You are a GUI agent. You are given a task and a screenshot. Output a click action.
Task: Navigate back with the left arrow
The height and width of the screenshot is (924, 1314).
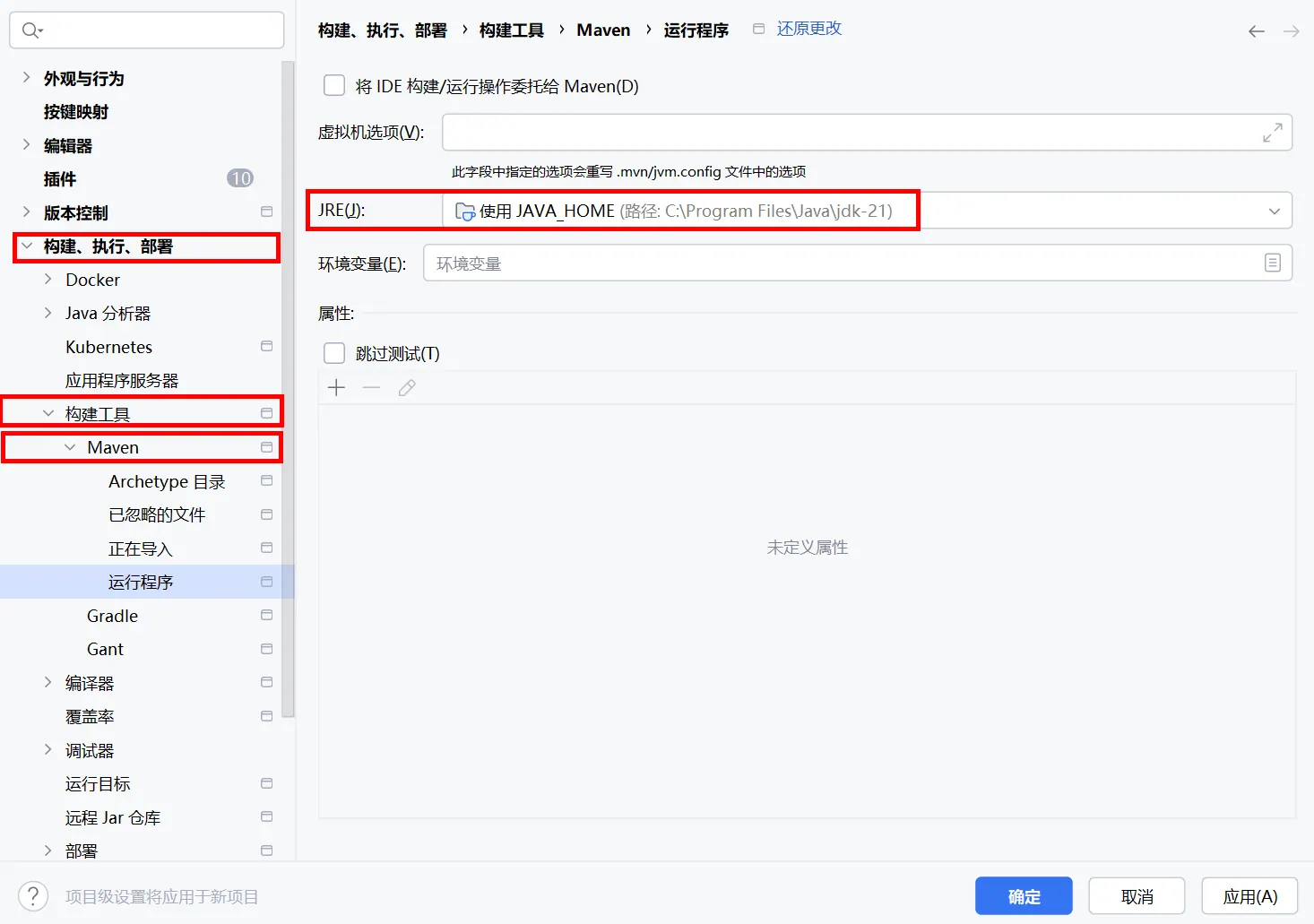(x=1257, y=31)
